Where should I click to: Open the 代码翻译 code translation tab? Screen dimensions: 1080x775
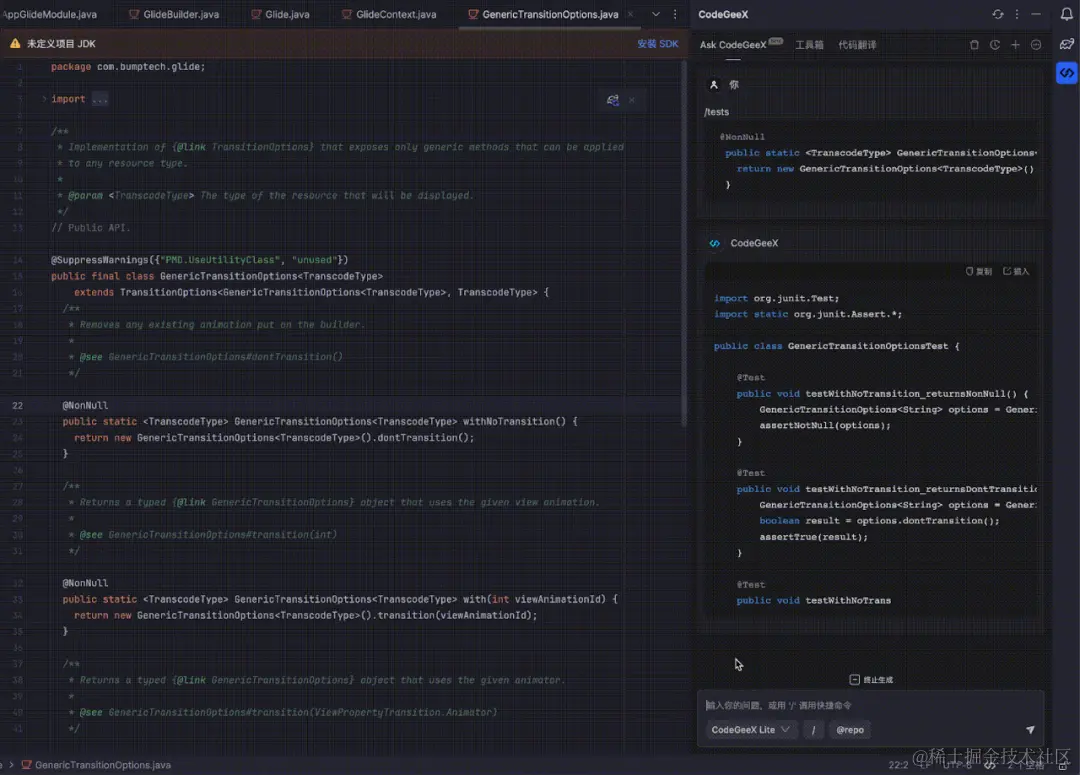click(857, 45)
